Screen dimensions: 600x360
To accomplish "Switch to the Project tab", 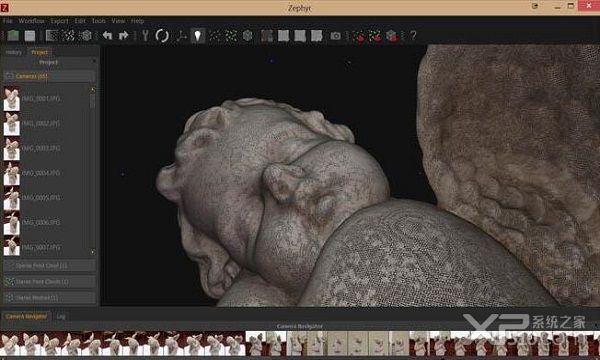I will click(39, 52).
